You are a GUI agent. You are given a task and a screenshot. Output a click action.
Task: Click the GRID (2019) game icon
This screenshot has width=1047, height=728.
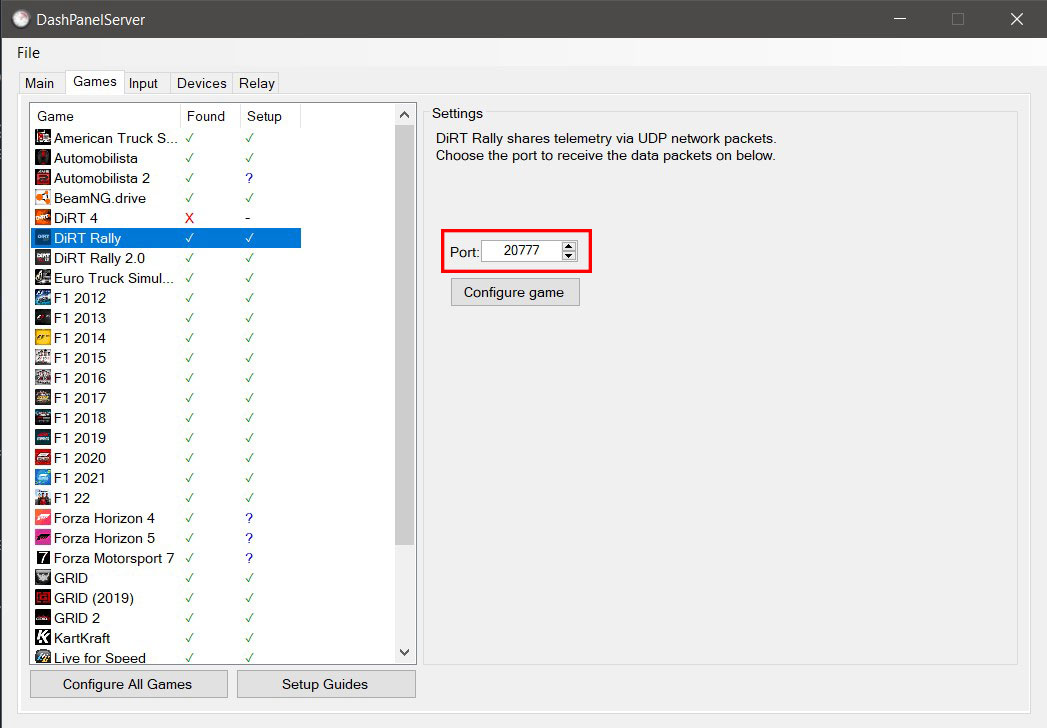coord(43,598)
